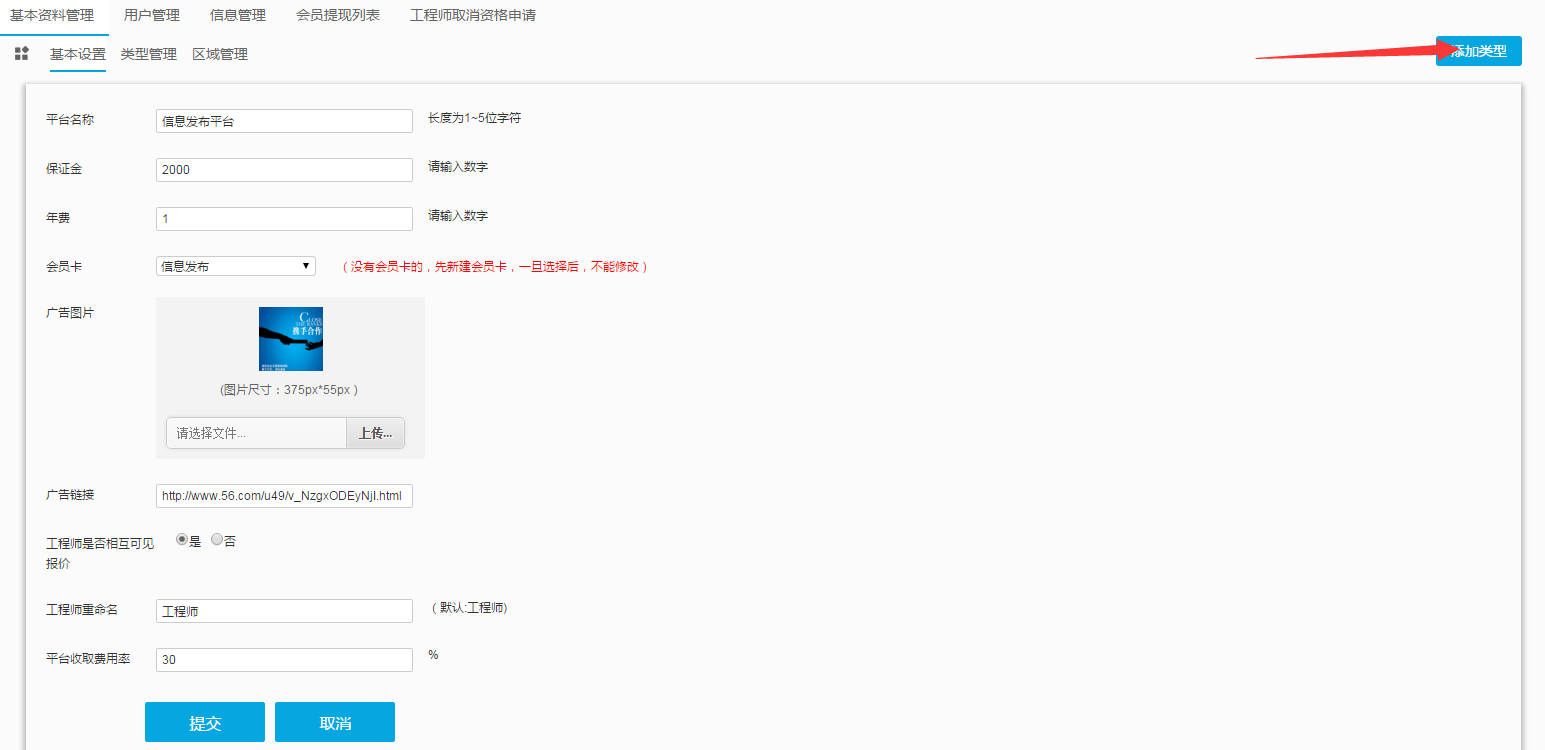Select 否 for engineer quote visibility
1545x750 pixels.
[217, 540]
